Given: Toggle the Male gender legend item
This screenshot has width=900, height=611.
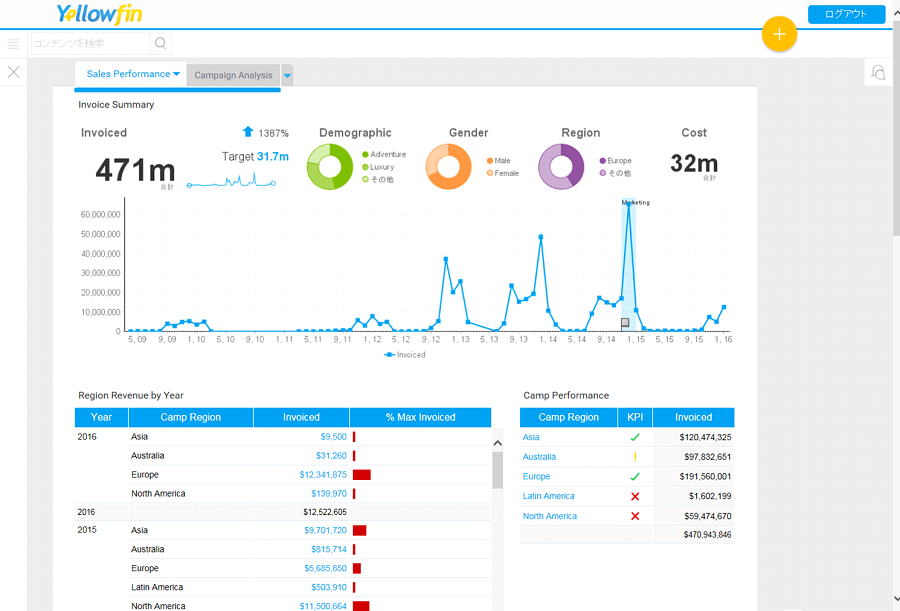Looking at the screenshot, I should 498,161.
